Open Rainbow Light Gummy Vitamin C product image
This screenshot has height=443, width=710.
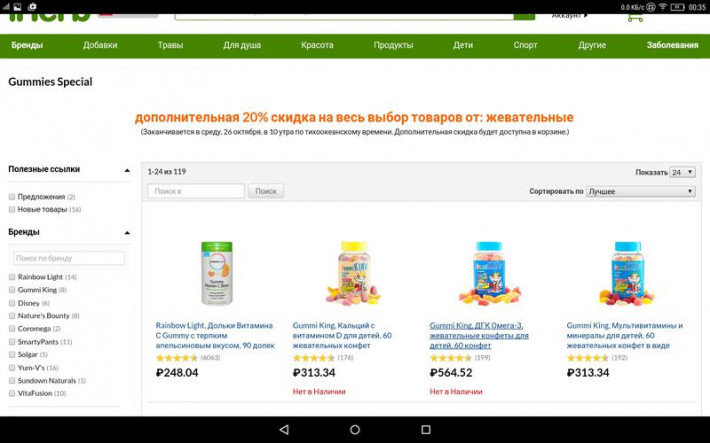[x=216, y=273]
